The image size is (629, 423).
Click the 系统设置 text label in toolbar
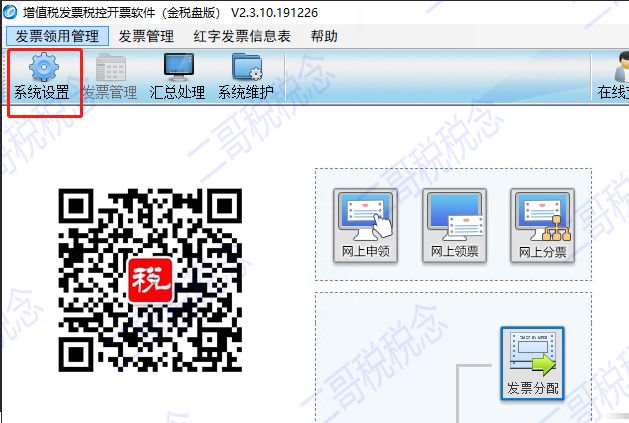(44, 93)
